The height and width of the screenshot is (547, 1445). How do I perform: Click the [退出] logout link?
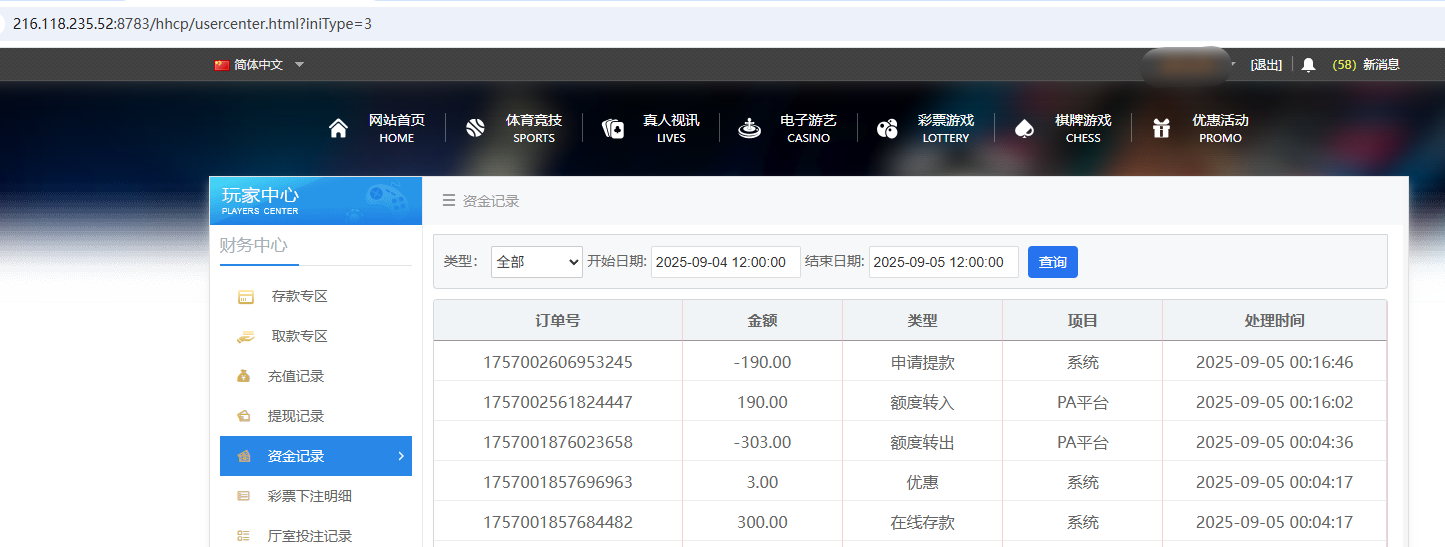[x=1266, y=65]
